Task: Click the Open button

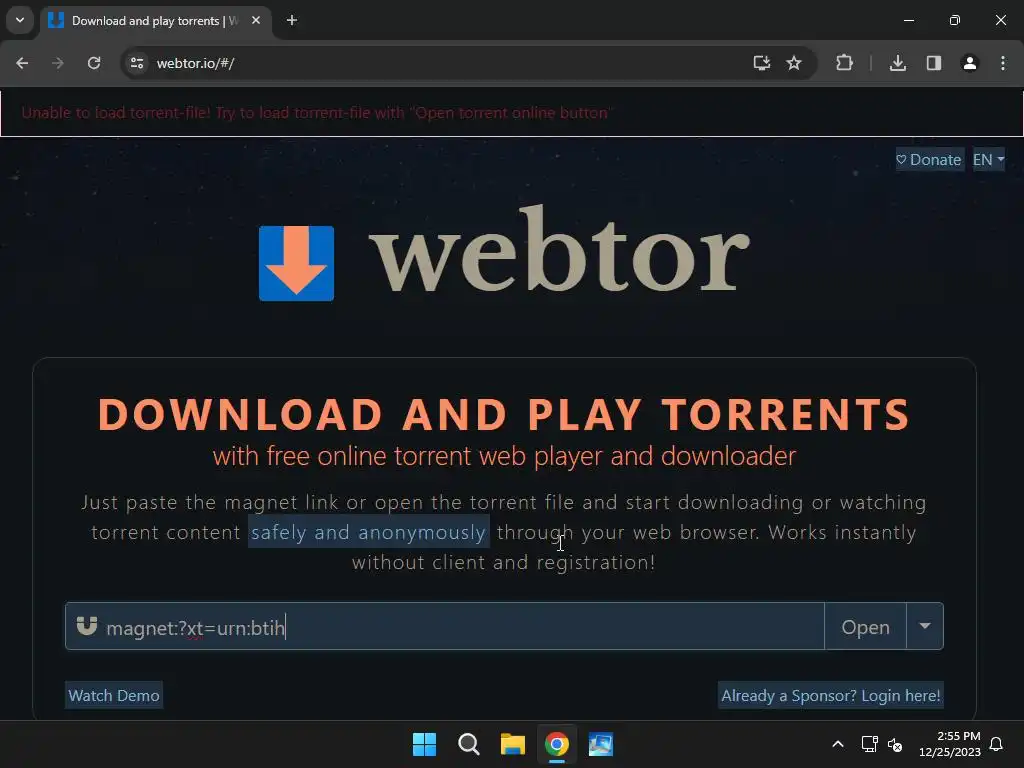Action: click(x=865, y=626)
